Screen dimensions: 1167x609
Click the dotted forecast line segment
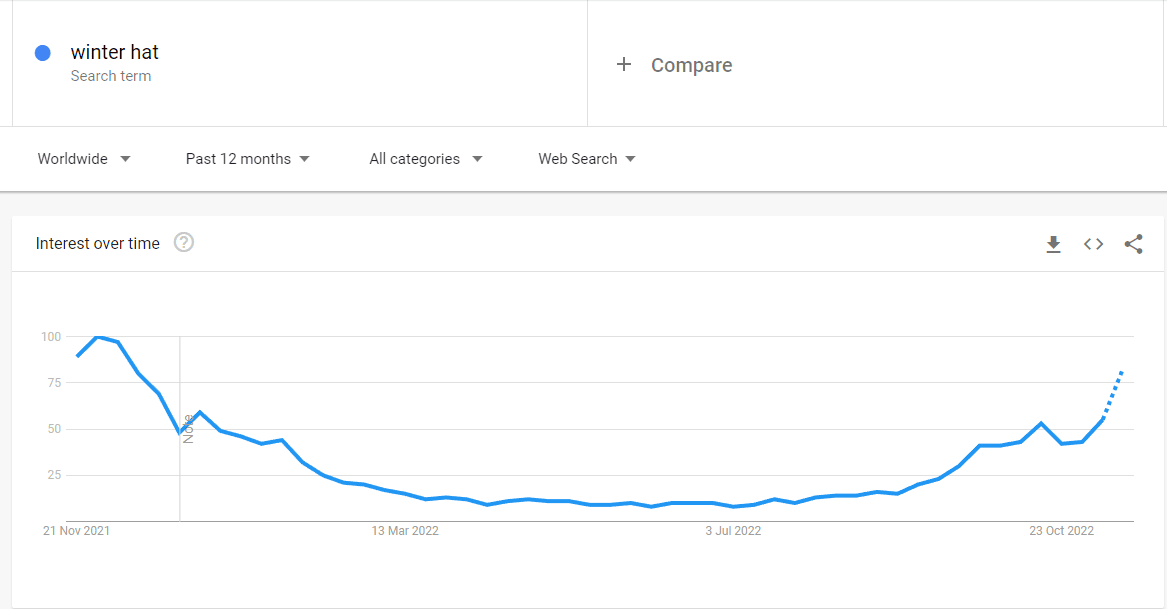point(1113,395)
